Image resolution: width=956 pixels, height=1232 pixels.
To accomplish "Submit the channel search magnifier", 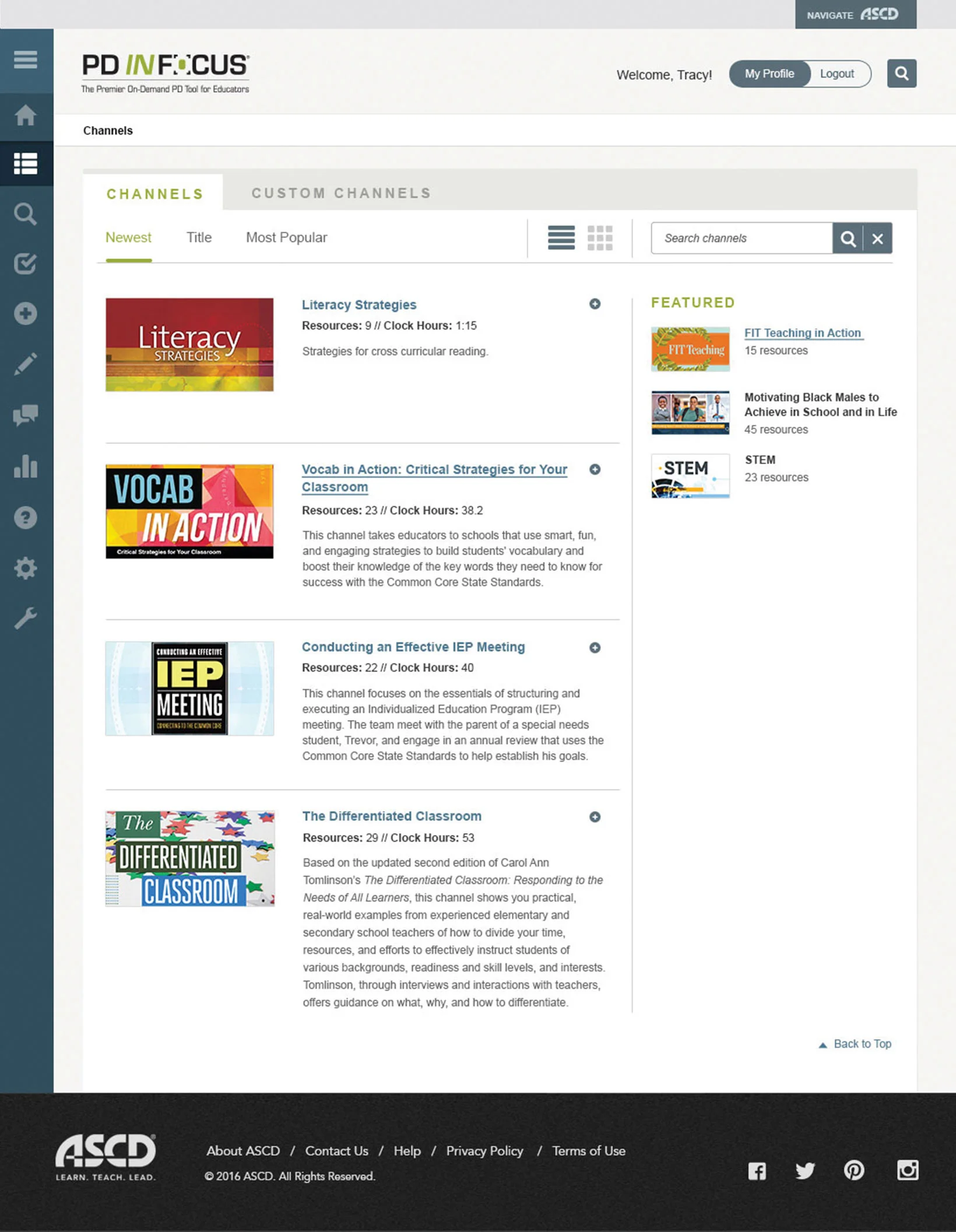I will coord(848,238).
